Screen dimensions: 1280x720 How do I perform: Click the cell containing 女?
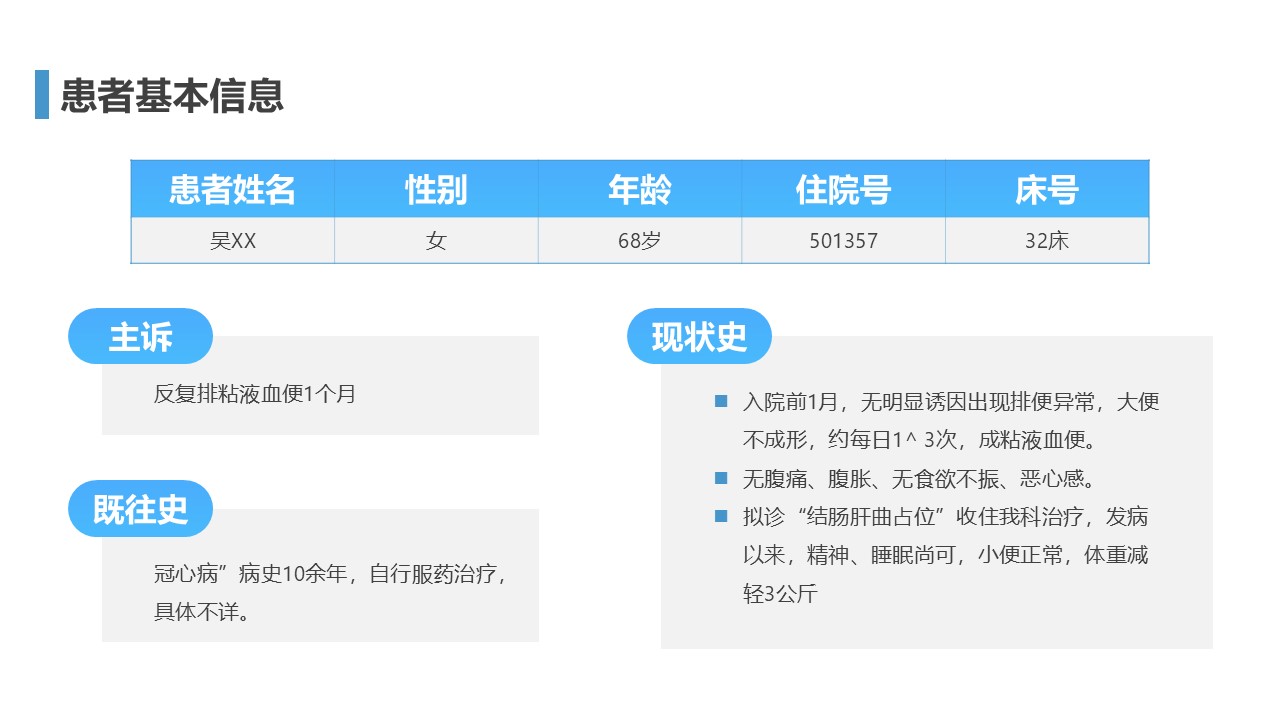[x=436, y=241]
